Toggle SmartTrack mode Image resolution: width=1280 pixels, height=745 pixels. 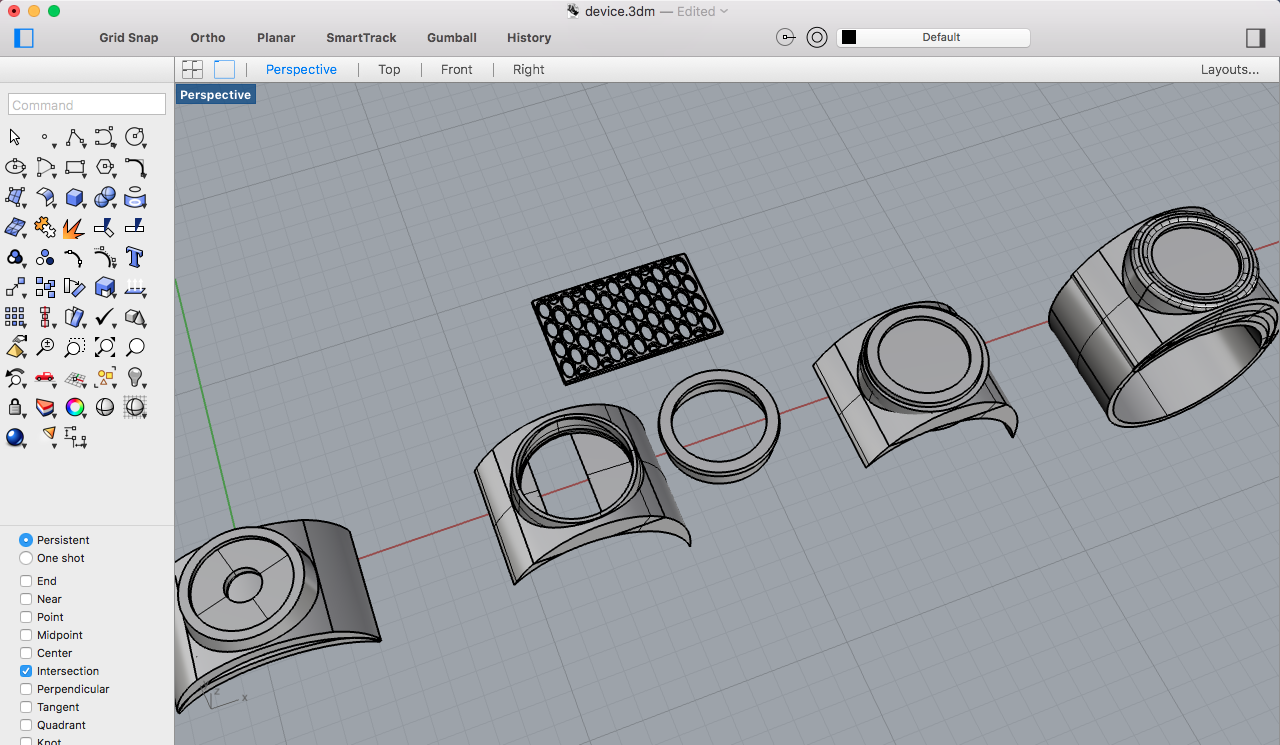click(x=361, y=38)
